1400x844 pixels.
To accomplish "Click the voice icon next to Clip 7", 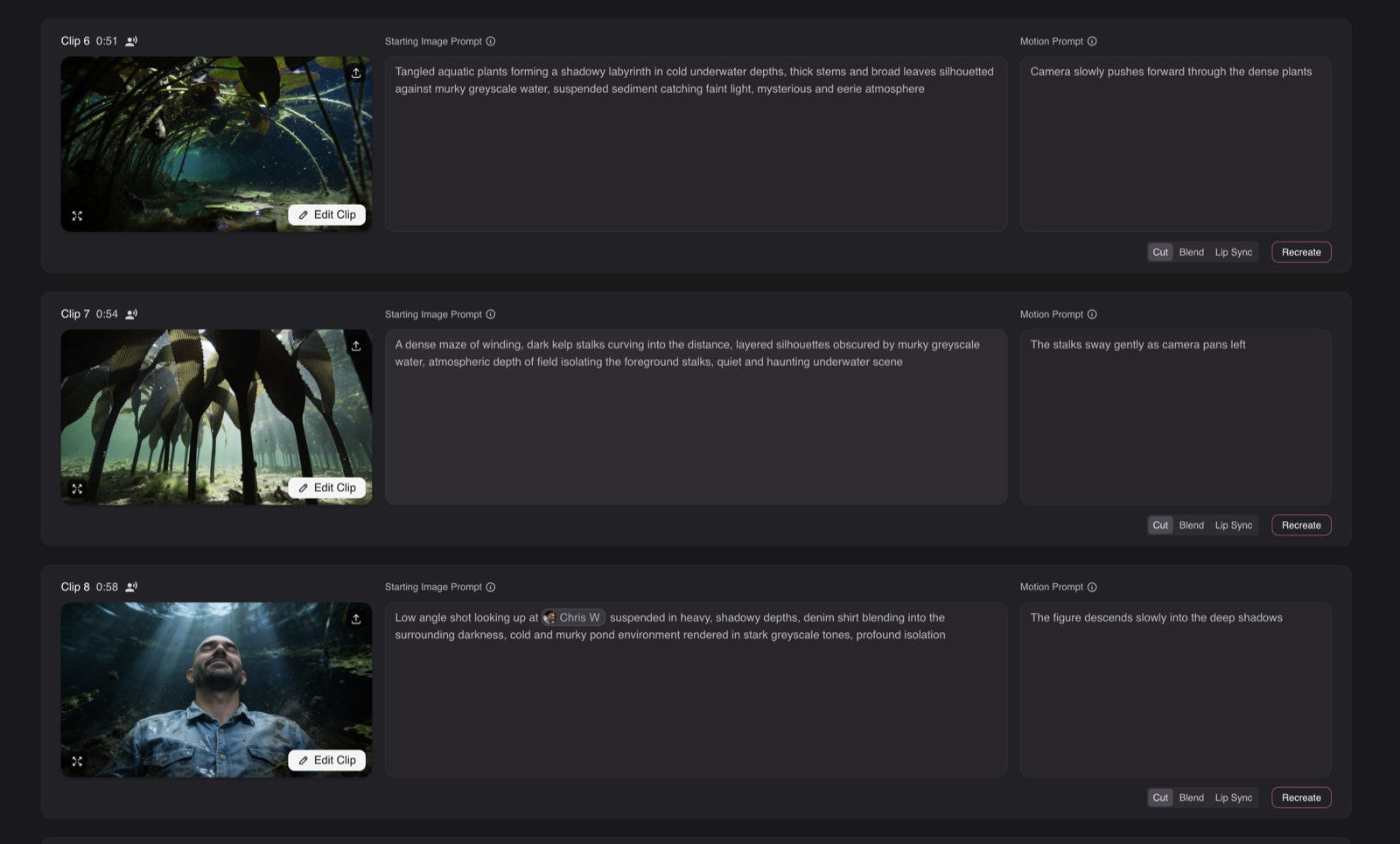I will 131,314.
